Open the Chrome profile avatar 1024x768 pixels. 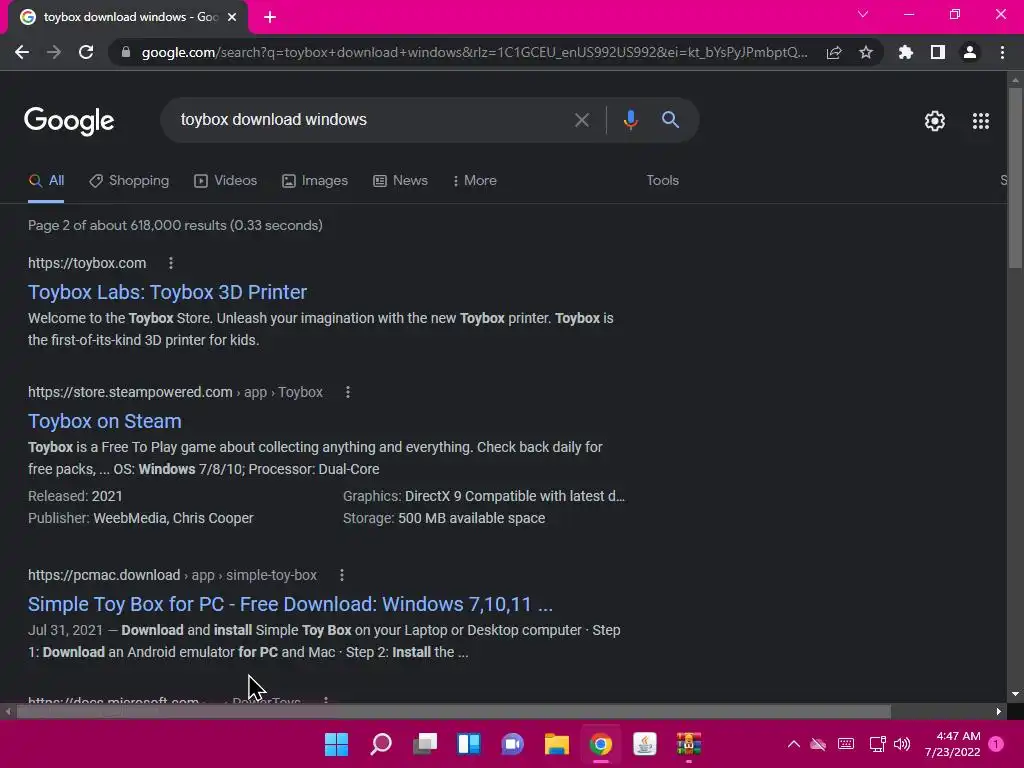970,52
